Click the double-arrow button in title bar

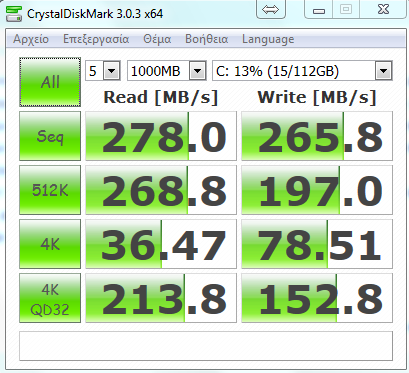click(271, 9)
